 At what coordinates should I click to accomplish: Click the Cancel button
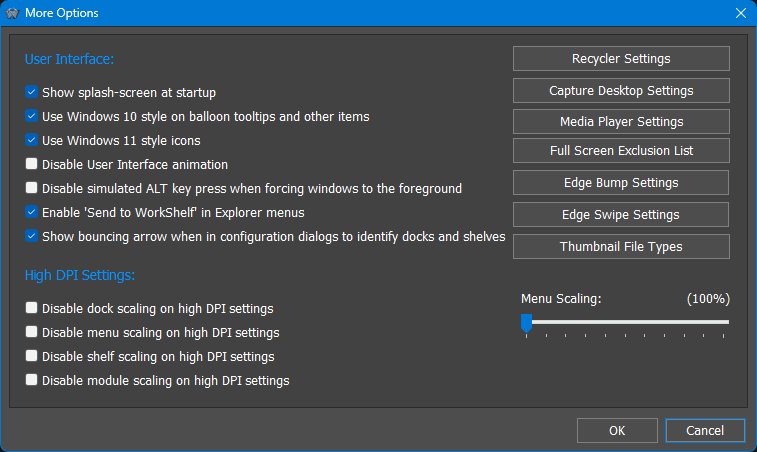click(705, 430)
